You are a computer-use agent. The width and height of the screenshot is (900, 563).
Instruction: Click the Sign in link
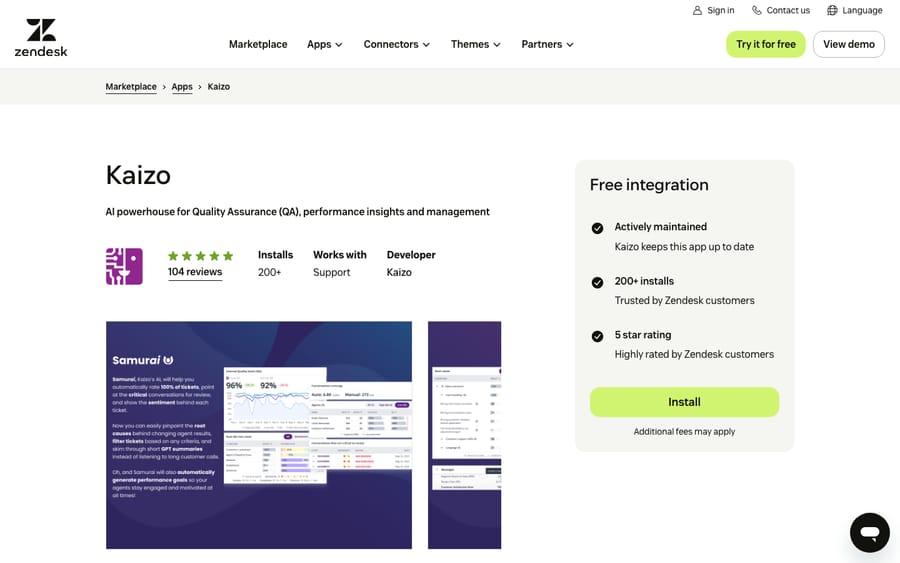(713, 10)
